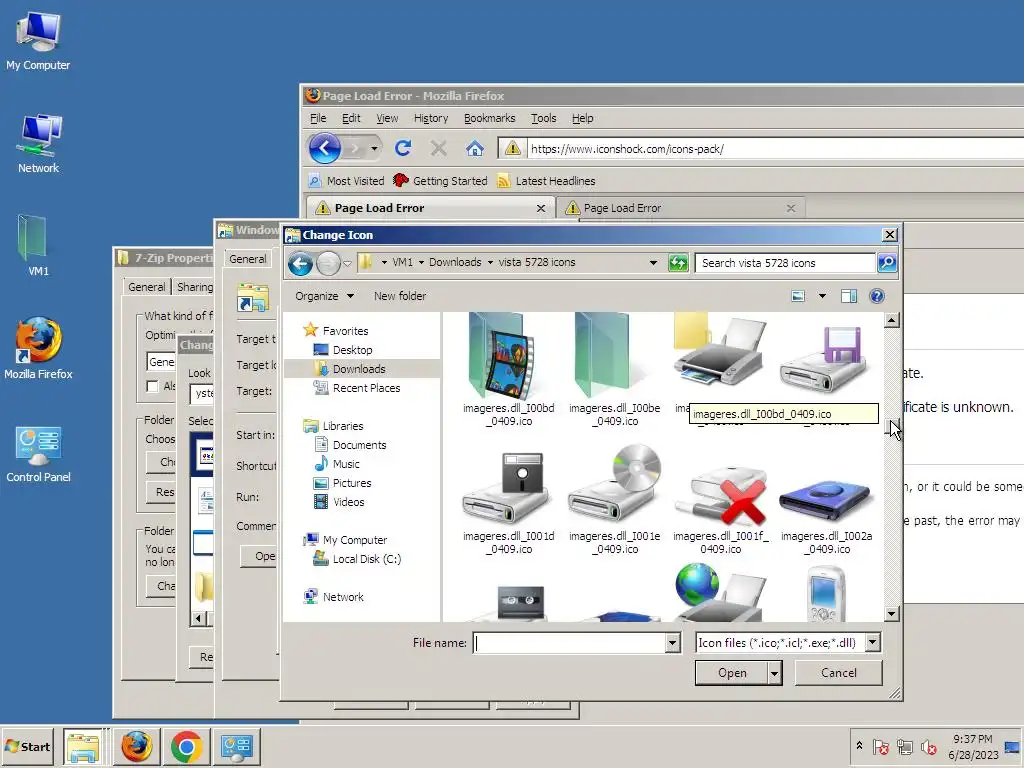Open Firefox Tools menu
Image resolution: width=1024 pixels, height=768 pixels.
point(543,118)
